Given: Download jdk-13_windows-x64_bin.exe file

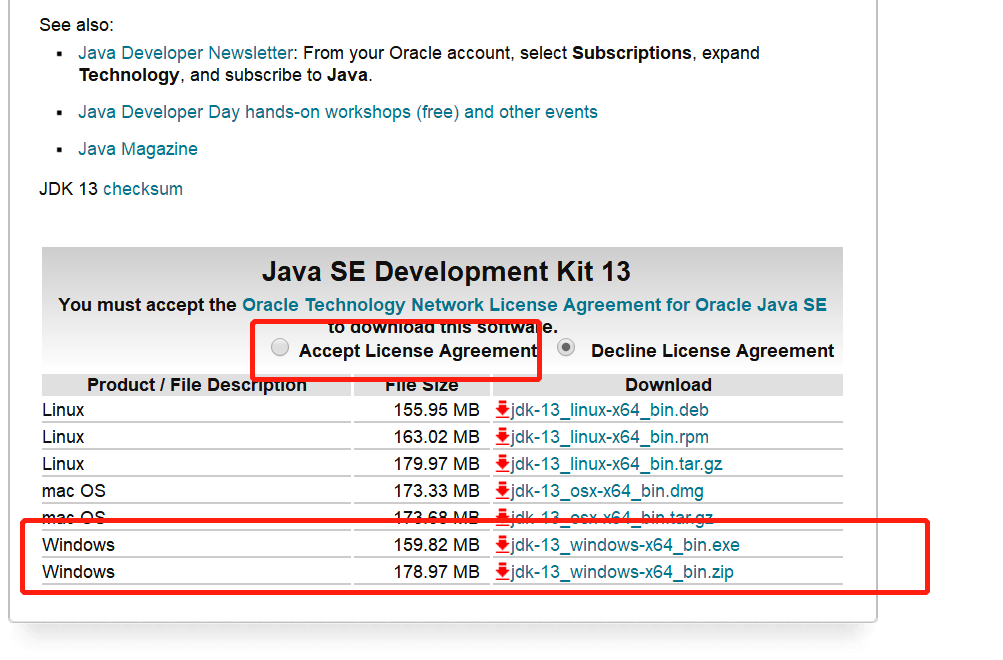Looking at the screenshot, I should point(625,545).
